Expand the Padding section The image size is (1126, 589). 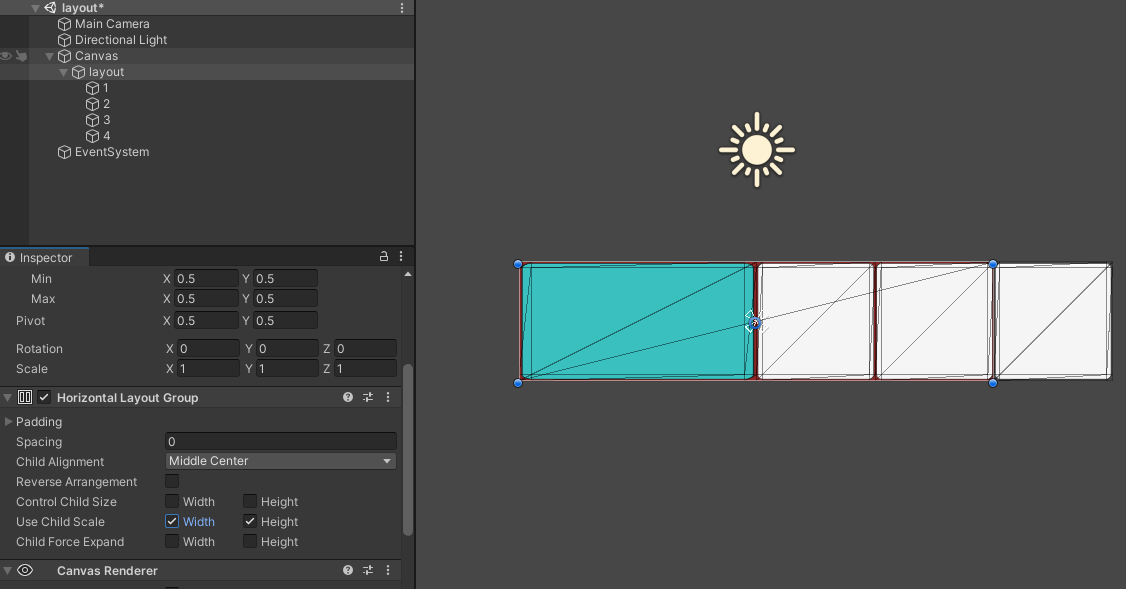click(x=9, y=422)
